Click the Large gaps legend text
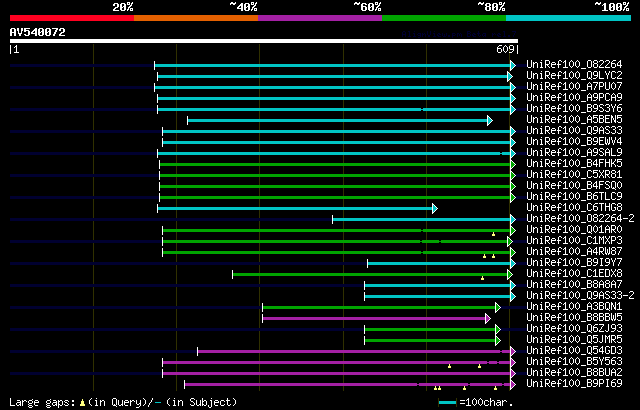This screenshot has height=410, width=640. (42, 402)
